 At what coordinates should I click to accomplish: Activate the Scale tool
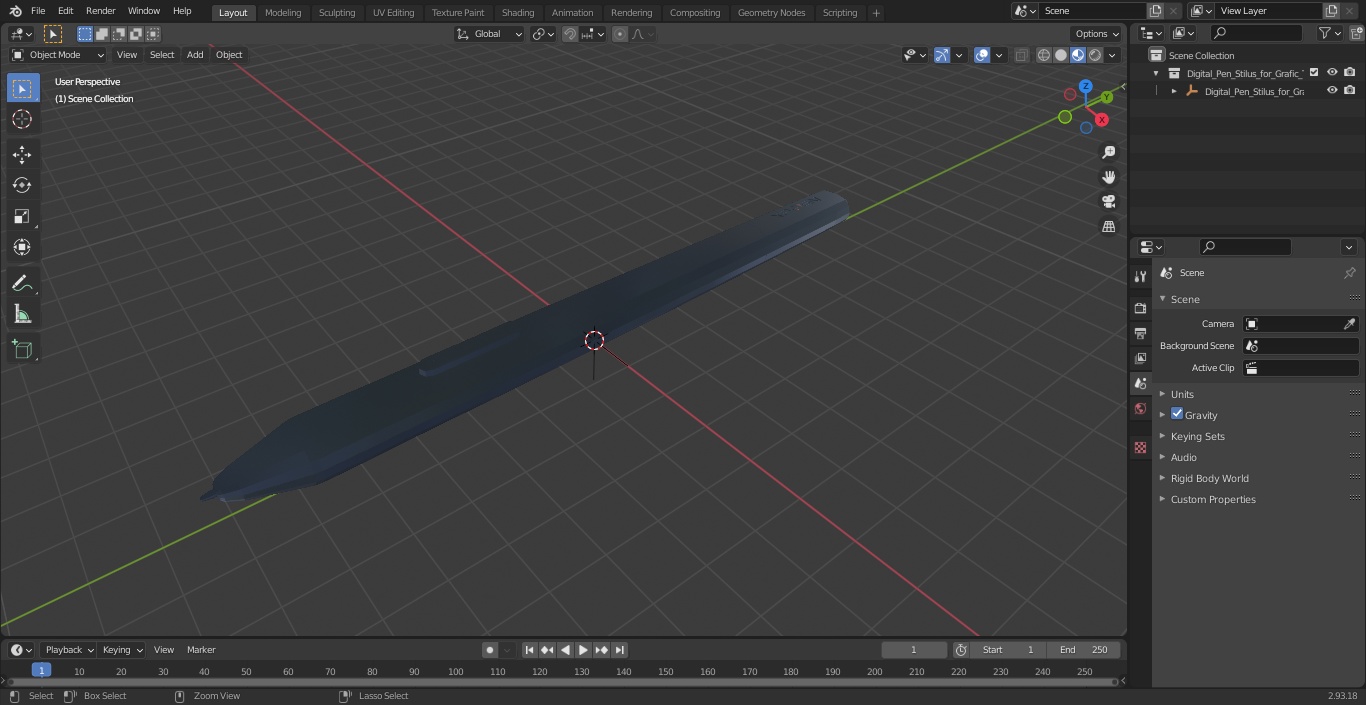click(x=22, y=216)
